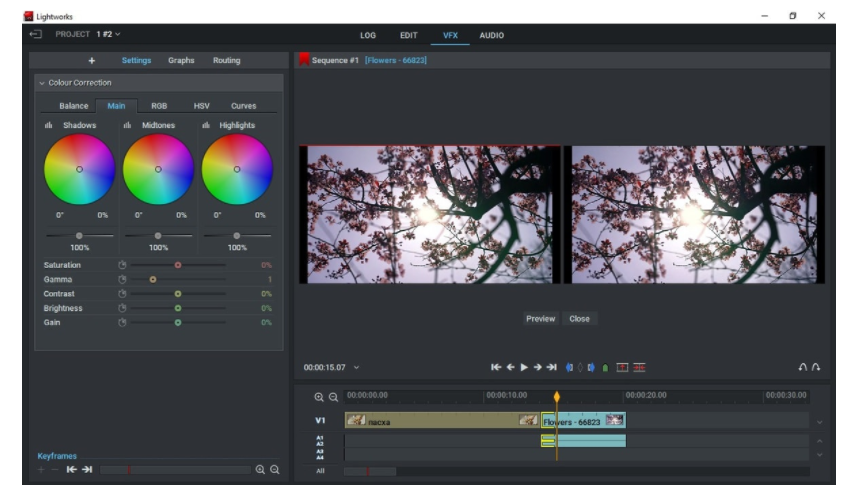Click the Shadows colour wheel
Viewport: 845px width, 499px height.
click(x=79, y=169)
